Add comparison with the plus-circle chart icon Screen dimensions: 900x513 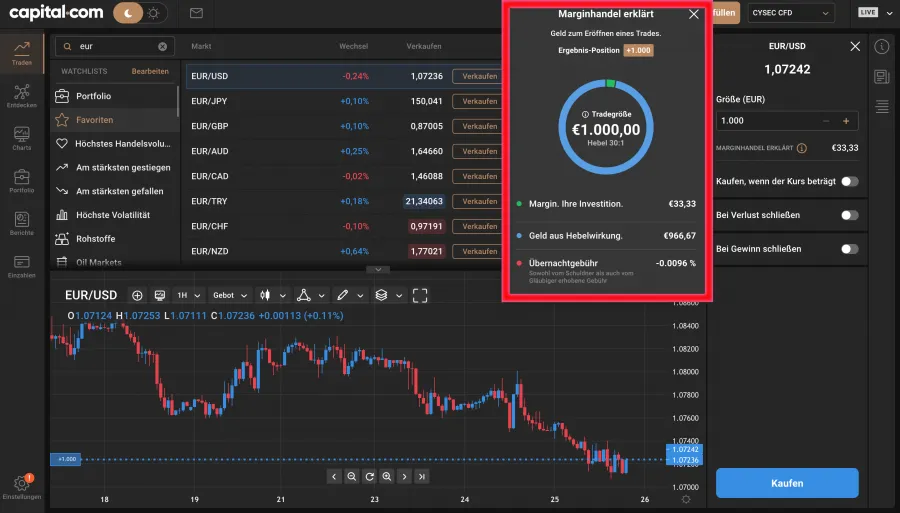pyautogui.click(x=137, y=296)
